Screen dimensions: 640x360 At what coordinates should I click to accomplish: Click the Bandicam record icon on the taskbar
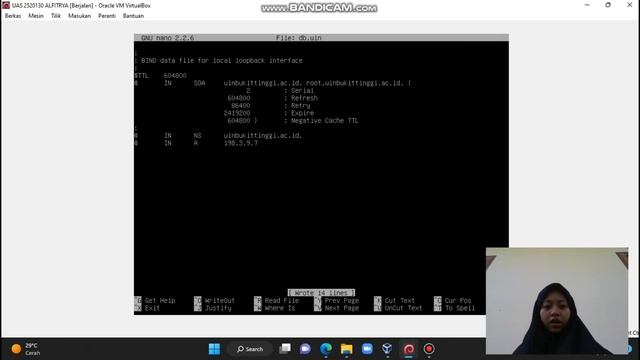coord(429,349)
